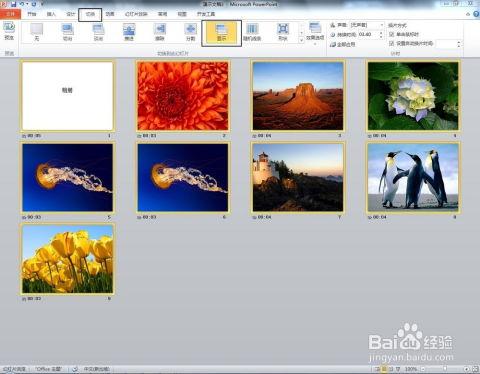Select the highlighted Reveal (显示) transition
The image size is (480, 374).
(222, 33)
